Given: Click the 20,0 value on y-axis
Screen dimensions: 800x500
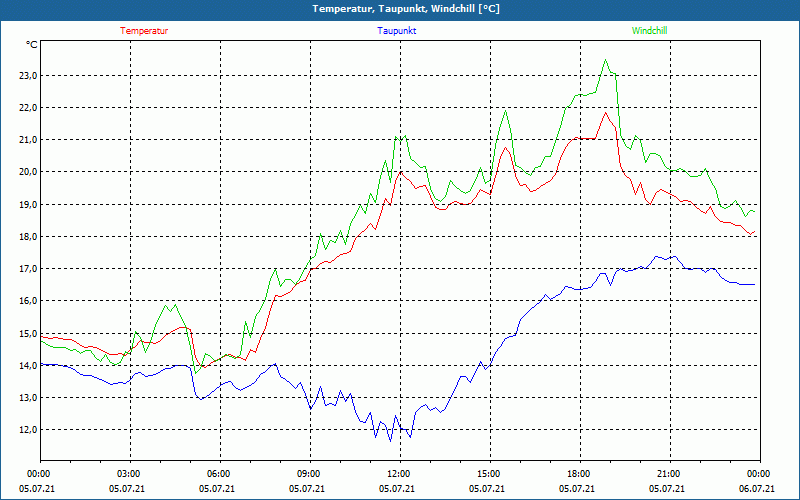Looking at the screenshot, I should coord(28,172).
